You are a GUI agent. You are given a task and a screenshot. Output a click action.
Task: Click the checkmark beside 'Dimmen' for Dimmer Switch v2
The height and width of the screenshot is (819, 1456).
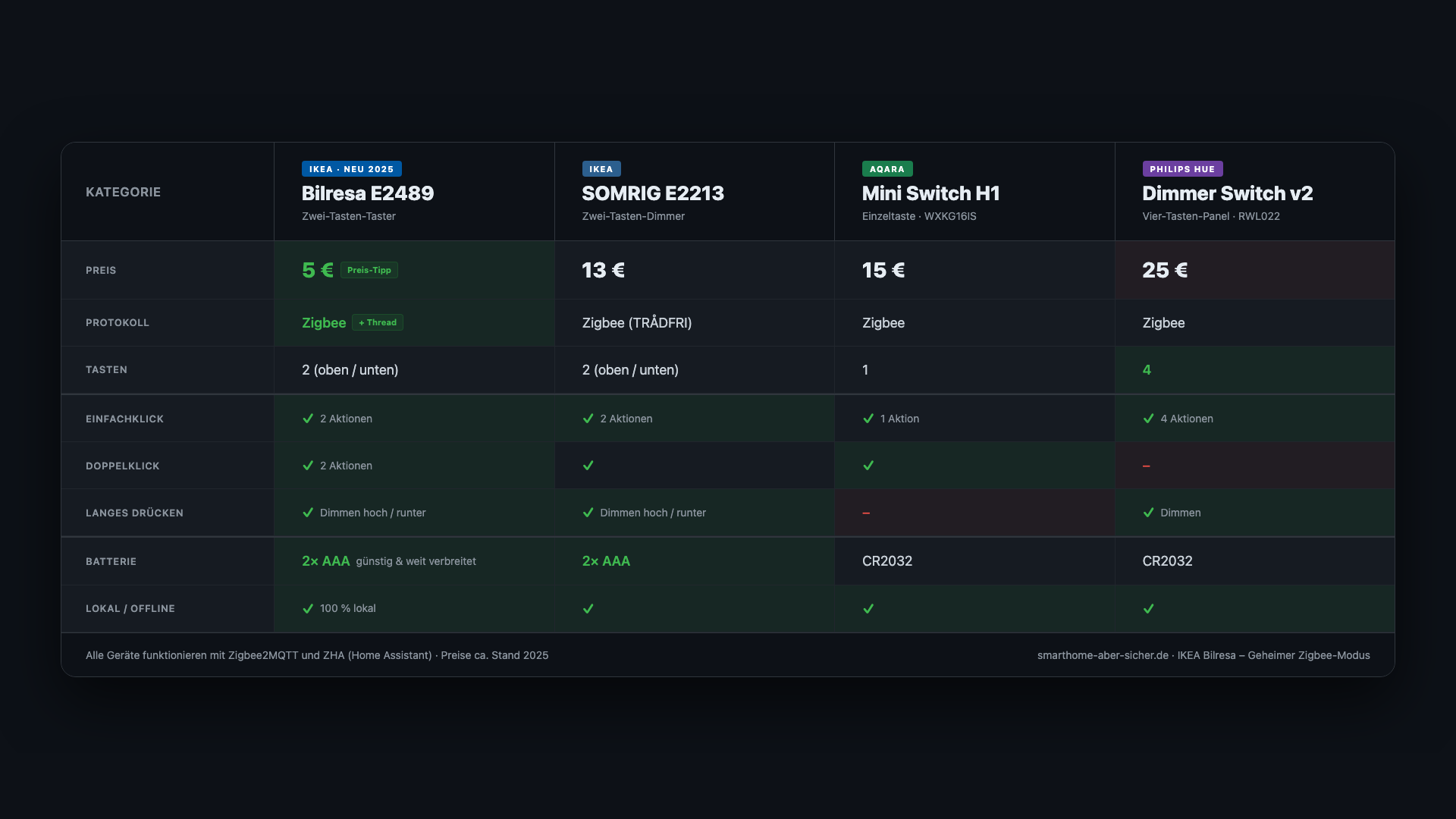point(1149,513)
